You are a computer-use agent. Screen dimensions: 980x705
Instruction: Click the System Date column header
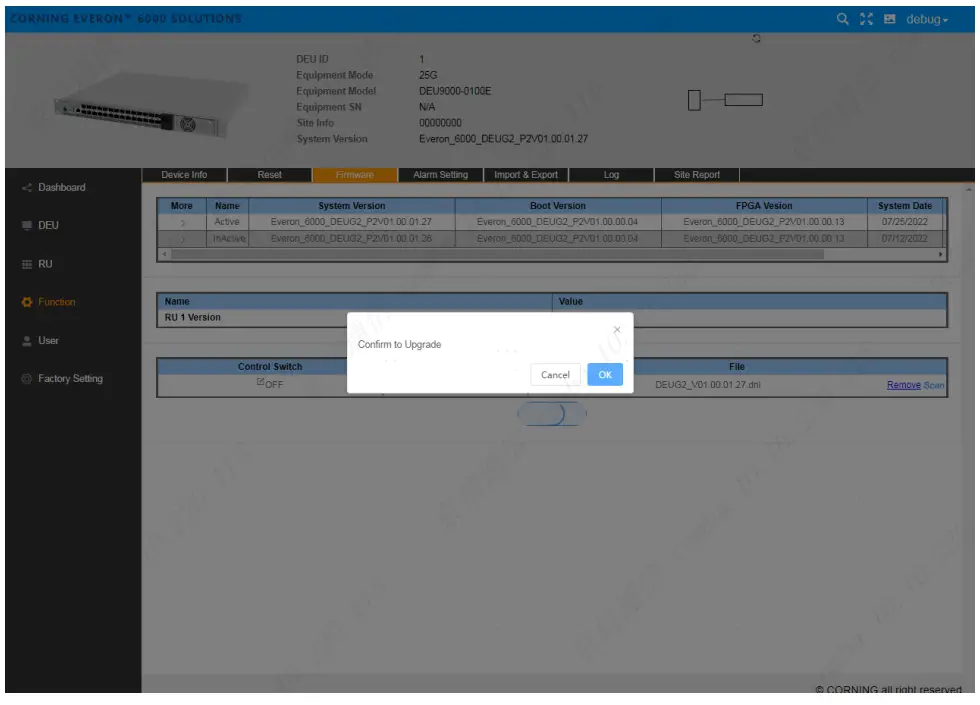(x=904, y=206)
